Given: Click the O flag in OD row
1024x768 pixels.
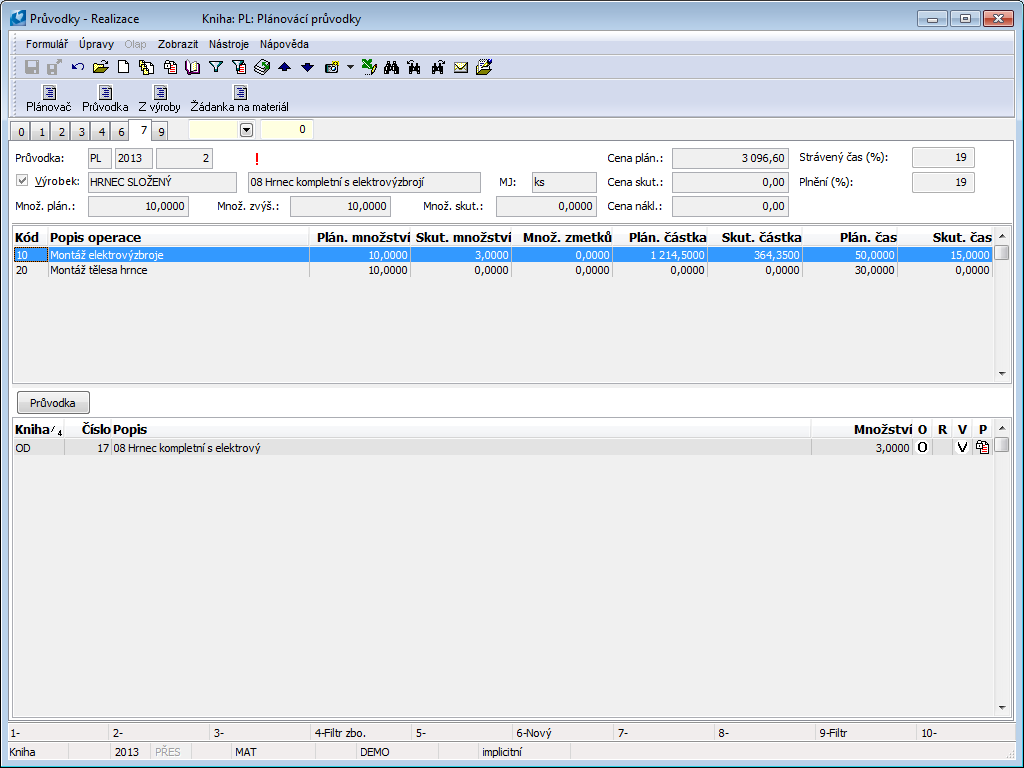Looking at the screenshot, I should click(922, 448).
